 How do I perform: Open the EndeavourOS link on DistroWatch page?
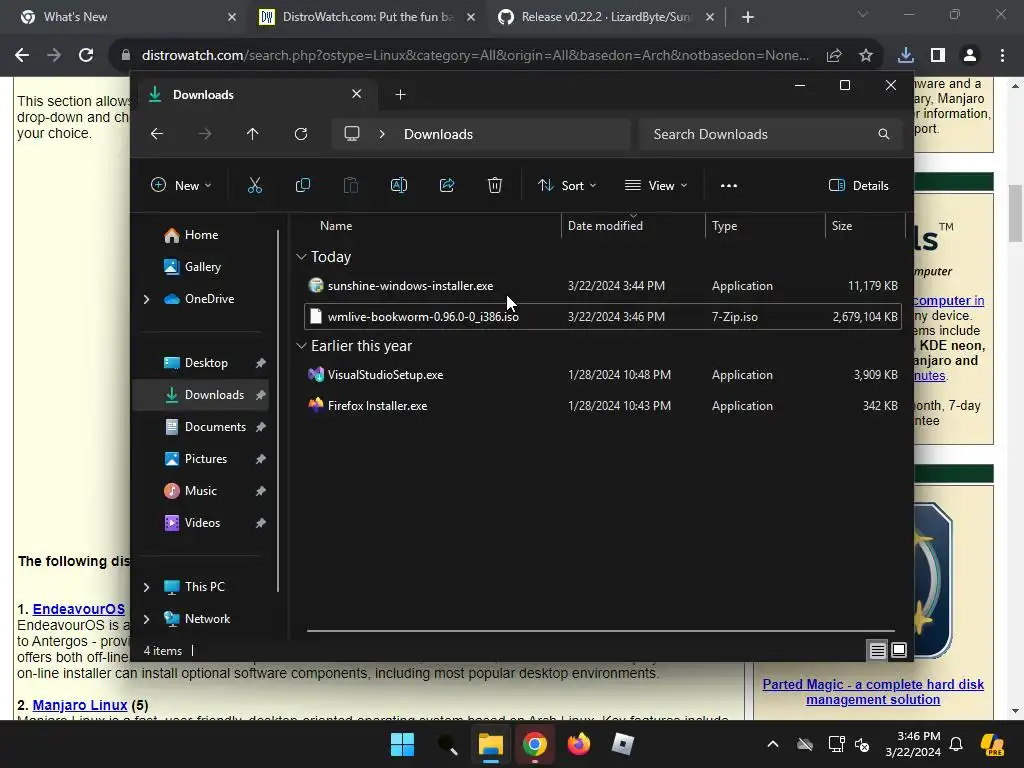[78, 609]
